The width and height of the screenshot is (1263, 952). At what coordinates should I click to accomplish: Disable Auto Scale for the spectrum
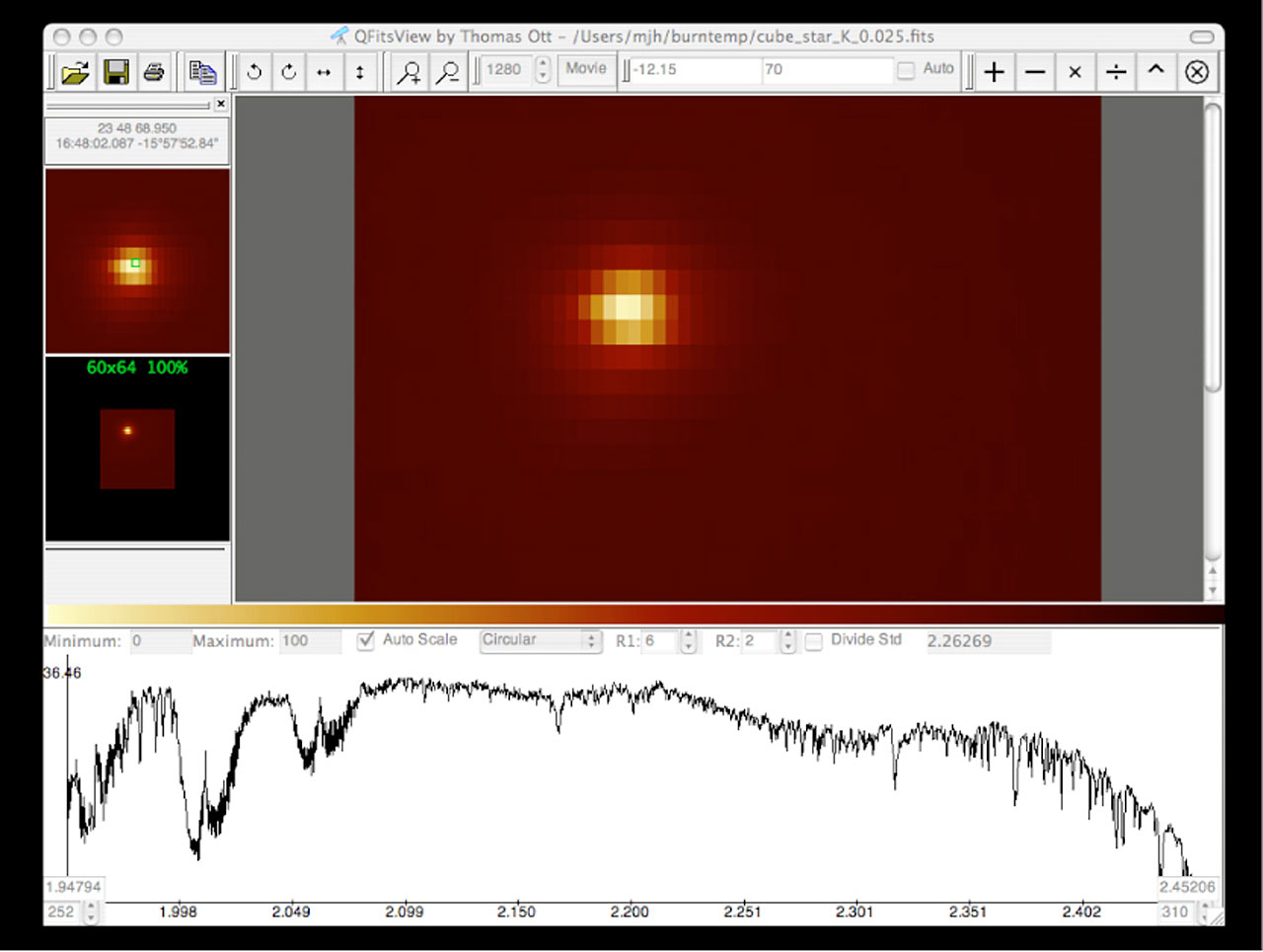[x=365, y=640]
